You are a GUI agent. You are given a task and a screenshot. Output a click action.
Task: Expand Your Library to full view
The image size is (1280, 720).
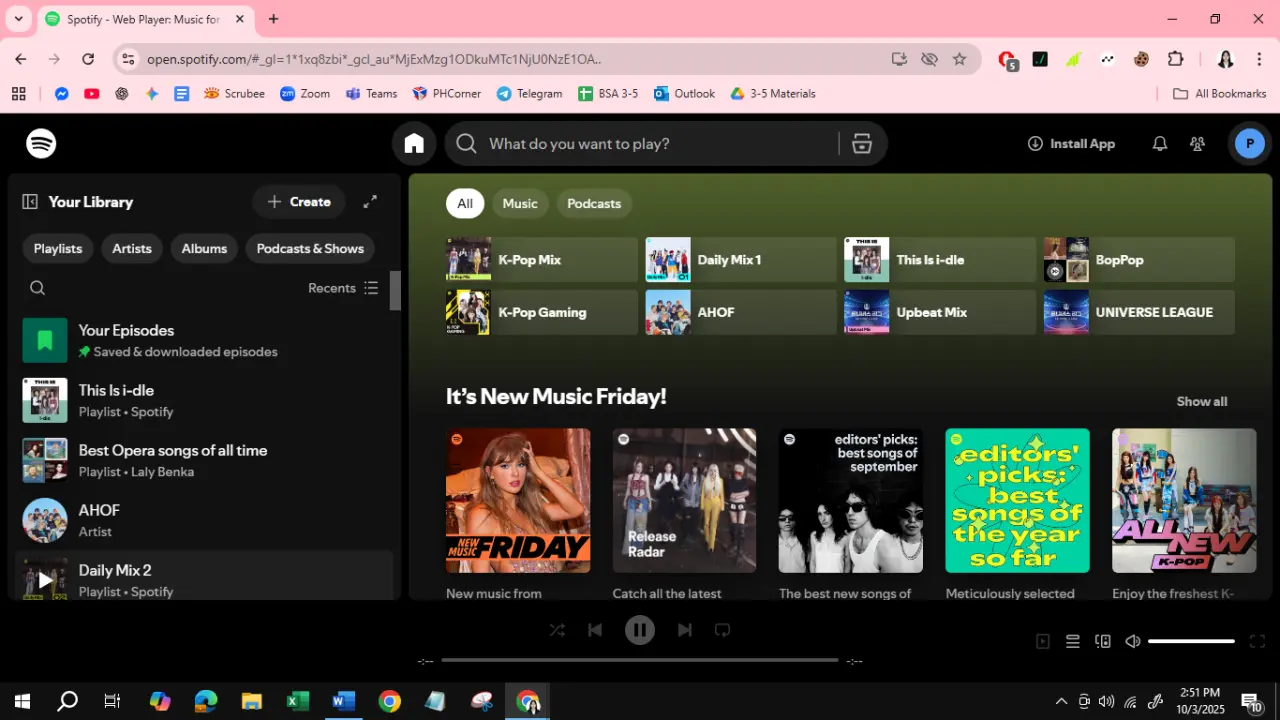click(370, 202)
